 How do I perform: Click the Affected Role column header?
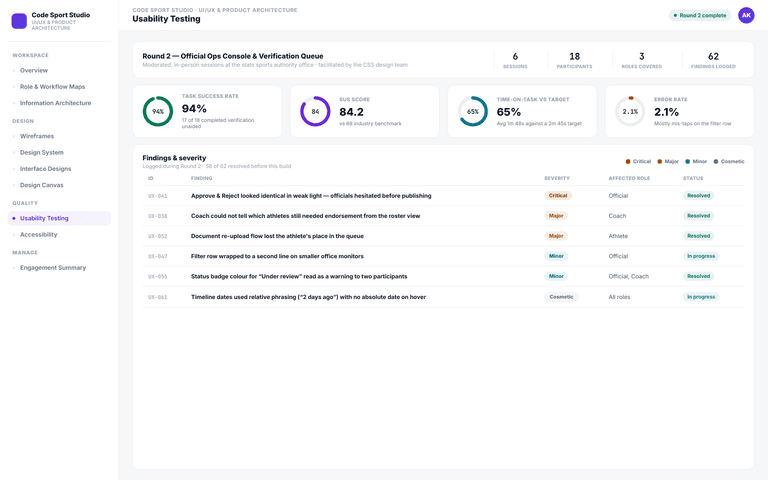[x=629, y=178]
